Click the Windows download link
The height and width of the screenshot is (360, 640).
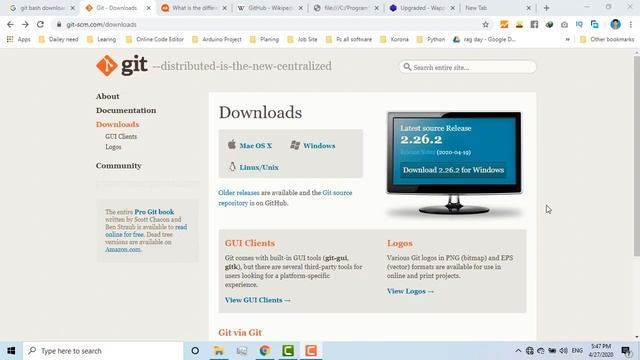[319, 146]
